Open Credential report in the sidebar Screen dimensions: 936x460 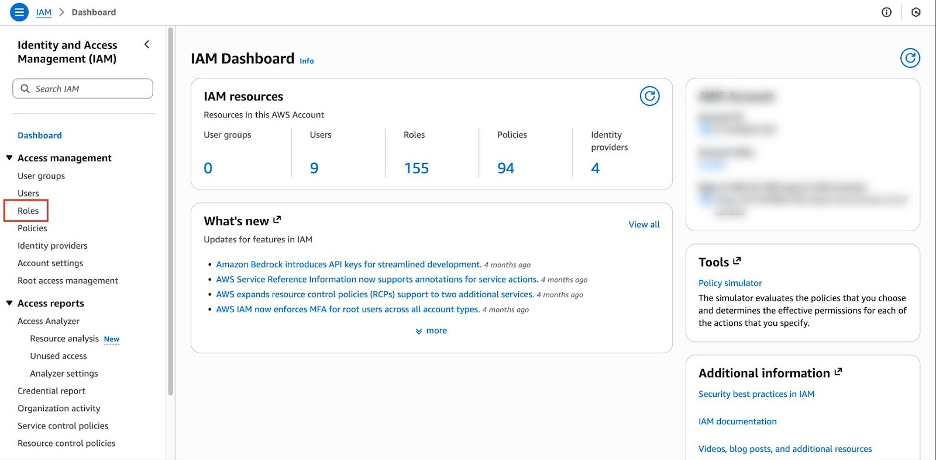(51, 391)
